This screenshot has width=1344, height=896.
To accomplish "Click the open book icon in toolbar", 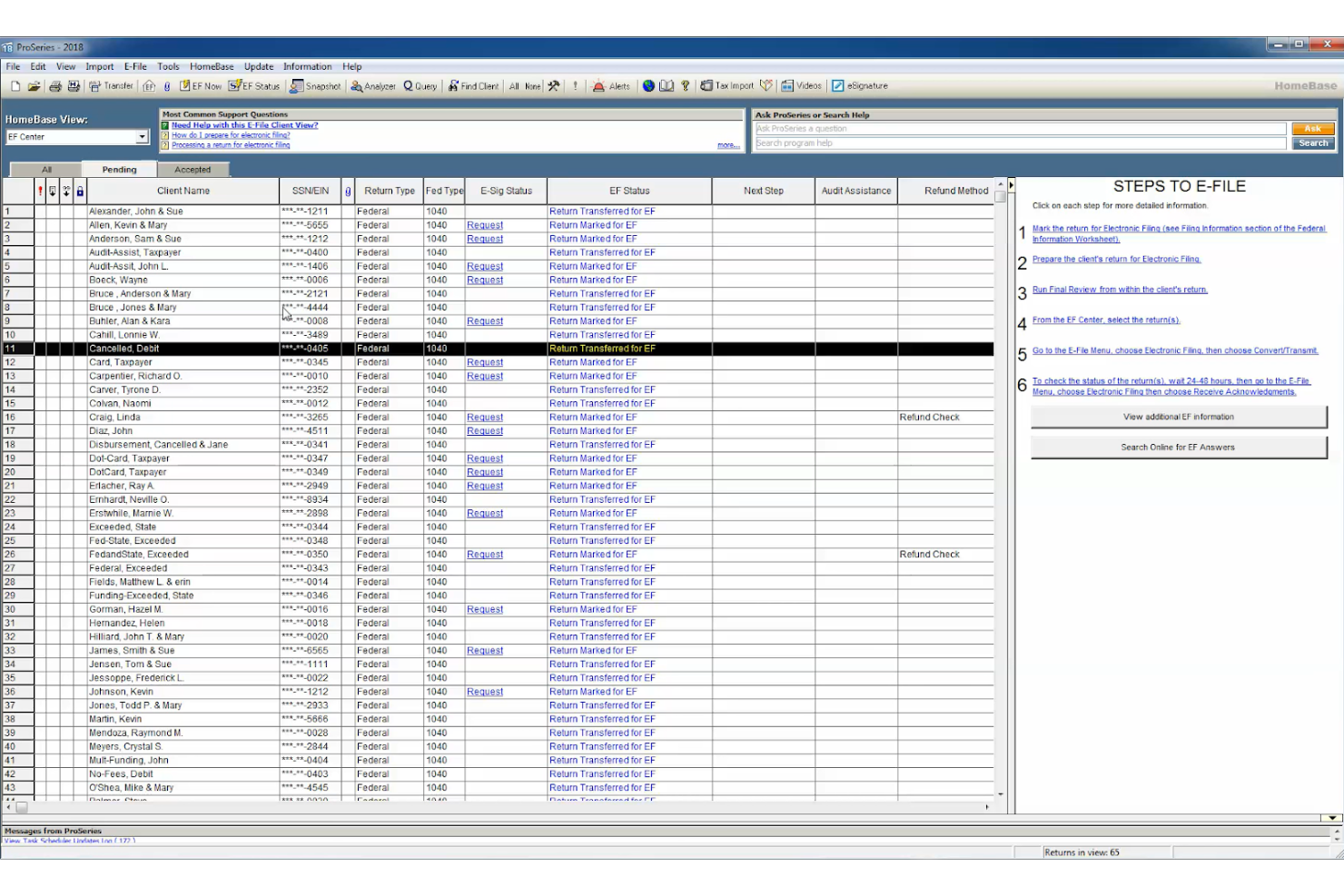I will coord(667,86).
